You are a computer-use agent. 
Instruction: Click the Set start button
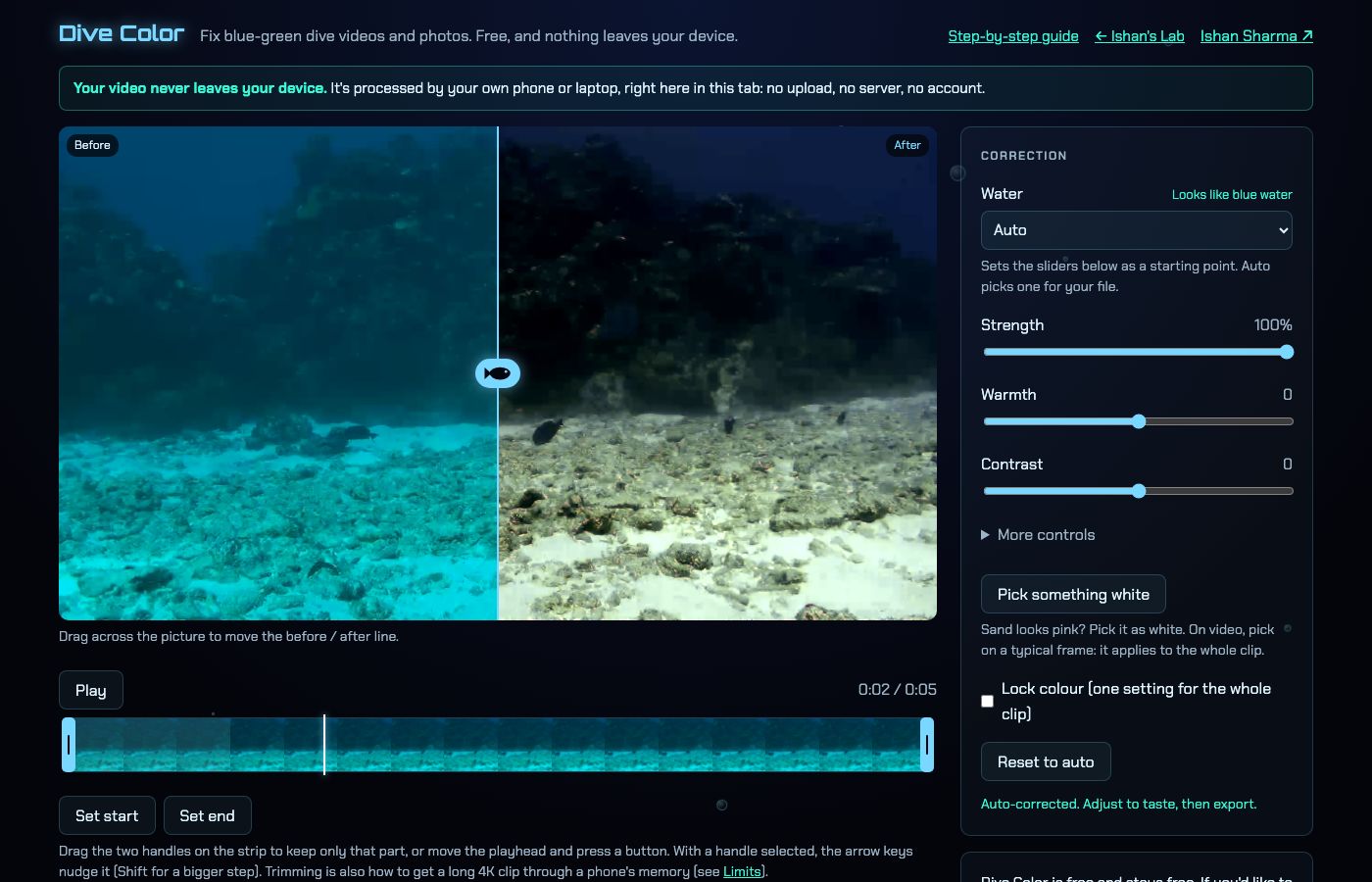click(107, 815)
